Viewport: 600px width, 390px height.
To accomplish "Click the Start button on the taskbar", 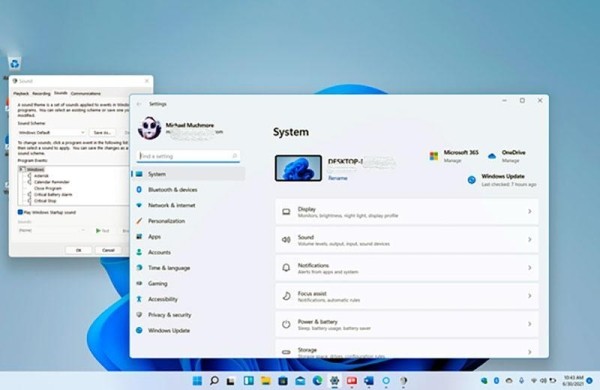I will coord(197,380).
